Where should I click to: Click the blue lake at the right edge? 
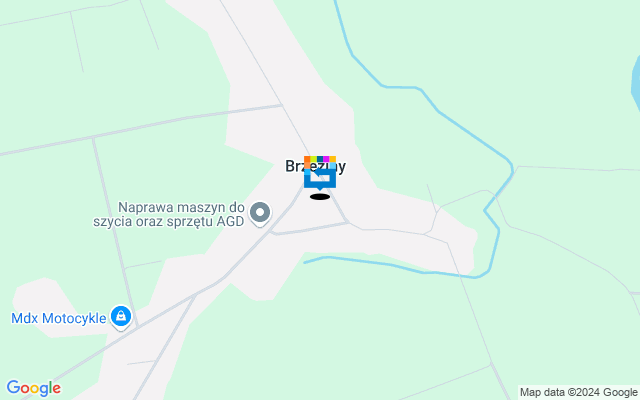click(636, 84)
